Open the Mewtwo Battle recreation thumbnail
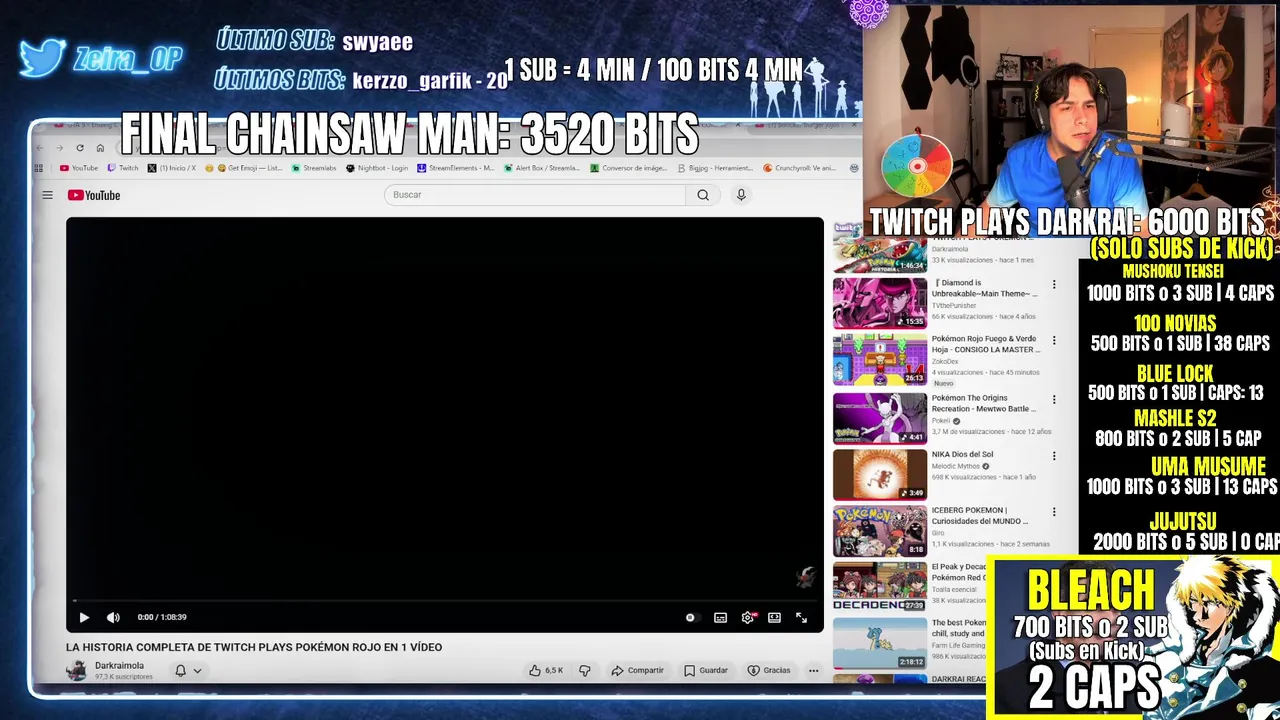The height and width of the screenshot is (720, 1280). (880, 418)
